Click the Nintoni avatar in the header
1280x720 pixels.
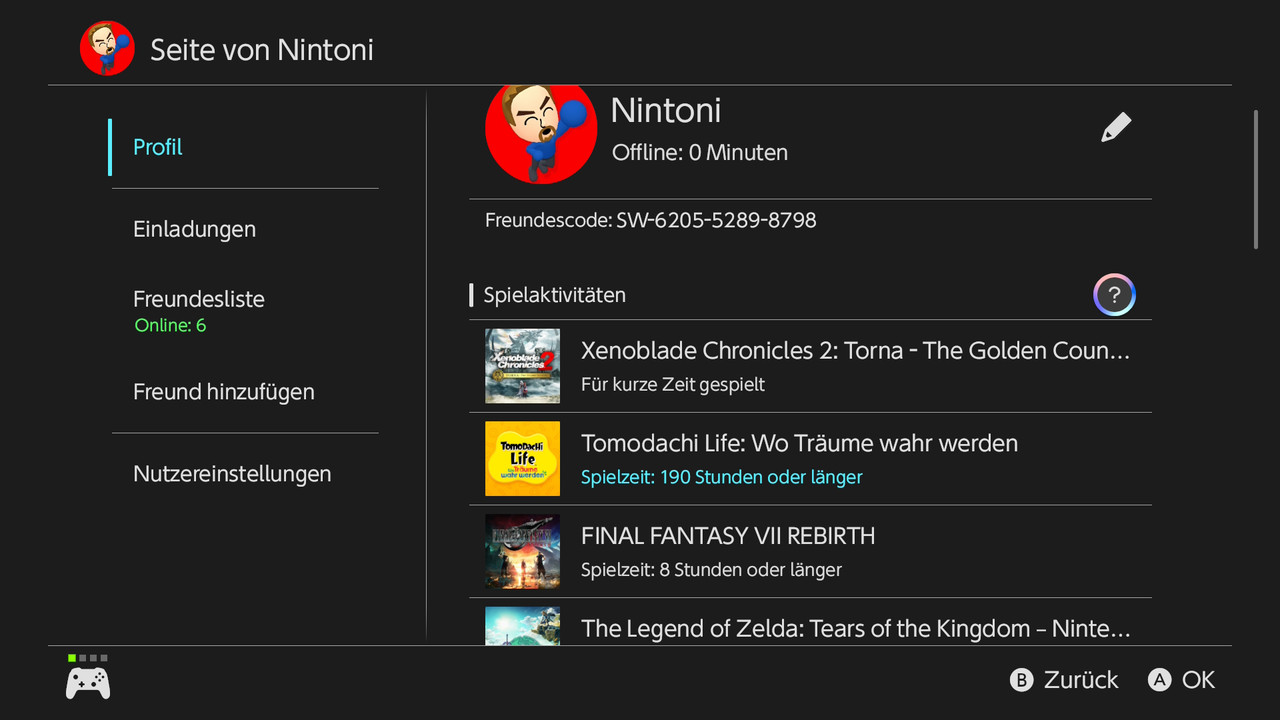click(107, 48)
